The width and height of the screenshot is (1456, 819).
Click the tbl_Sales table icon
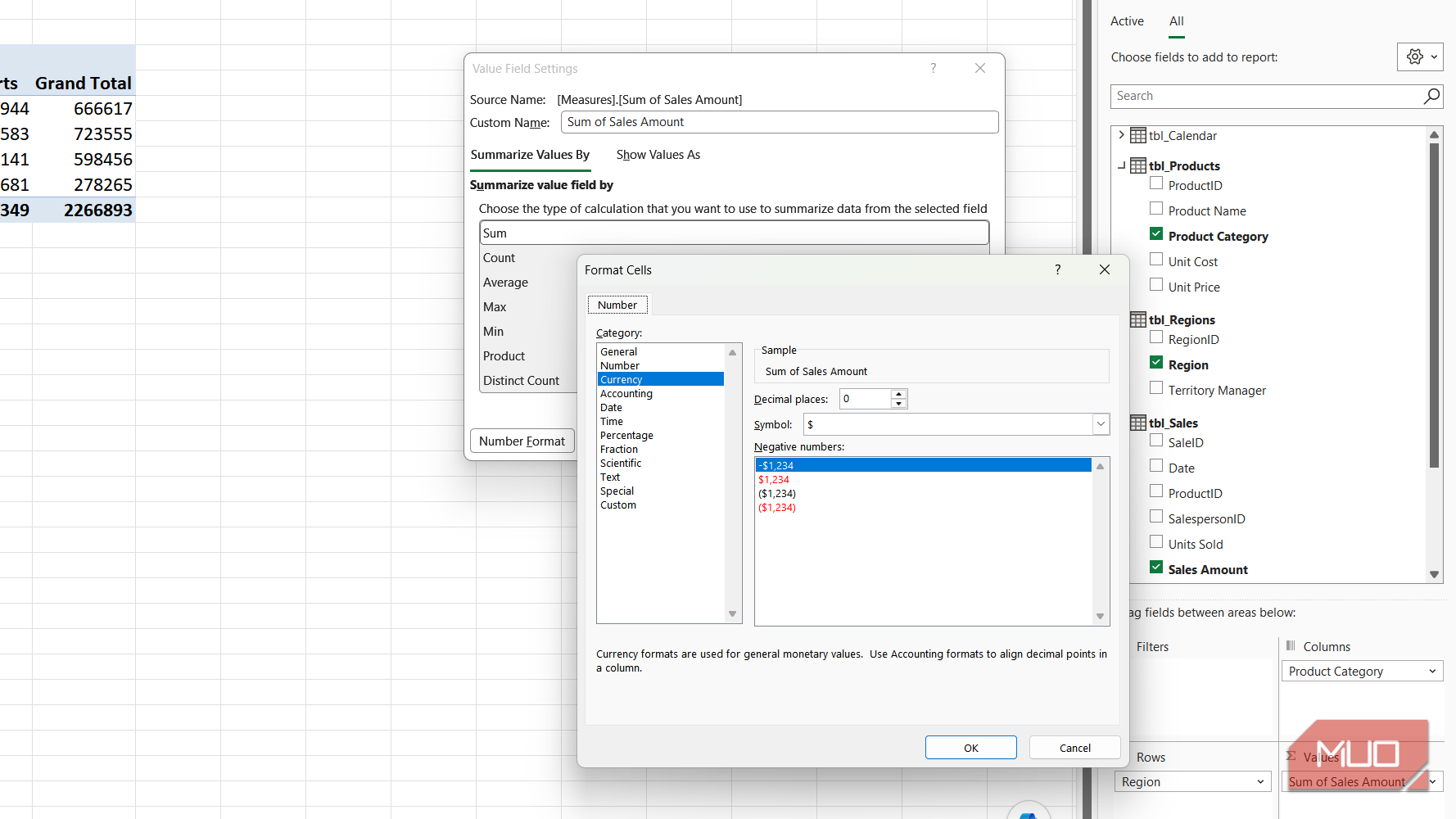click(1138, 423)
